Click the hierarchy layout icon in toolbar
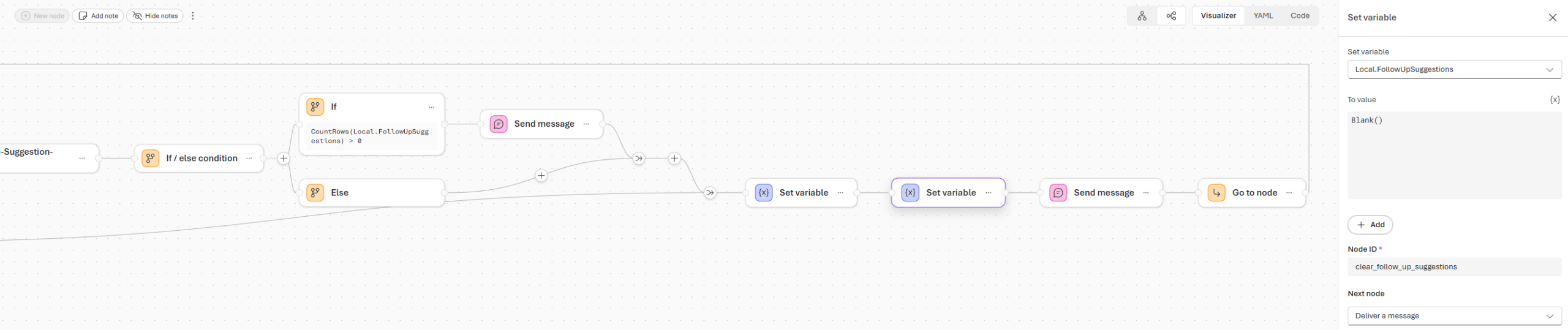The width and height of the screenshot is (1568, 330). point(1142,16)
